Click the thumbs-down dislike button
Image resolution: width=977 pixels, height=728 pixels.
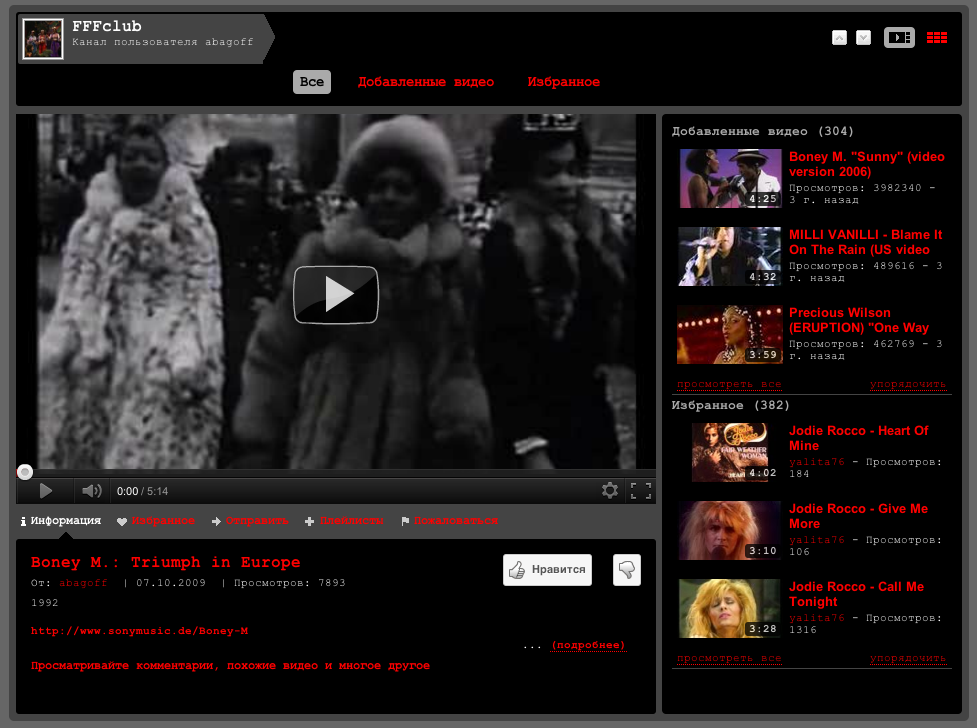(x=627, y=570)
